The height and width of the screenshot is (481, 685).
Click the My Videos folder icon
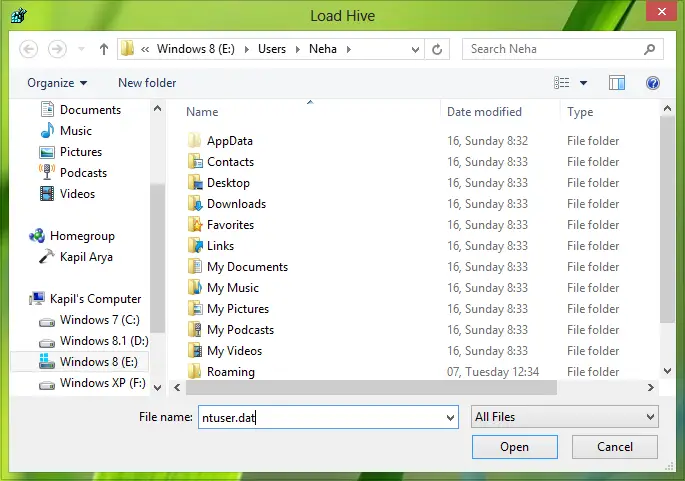[x=195, y=350]
